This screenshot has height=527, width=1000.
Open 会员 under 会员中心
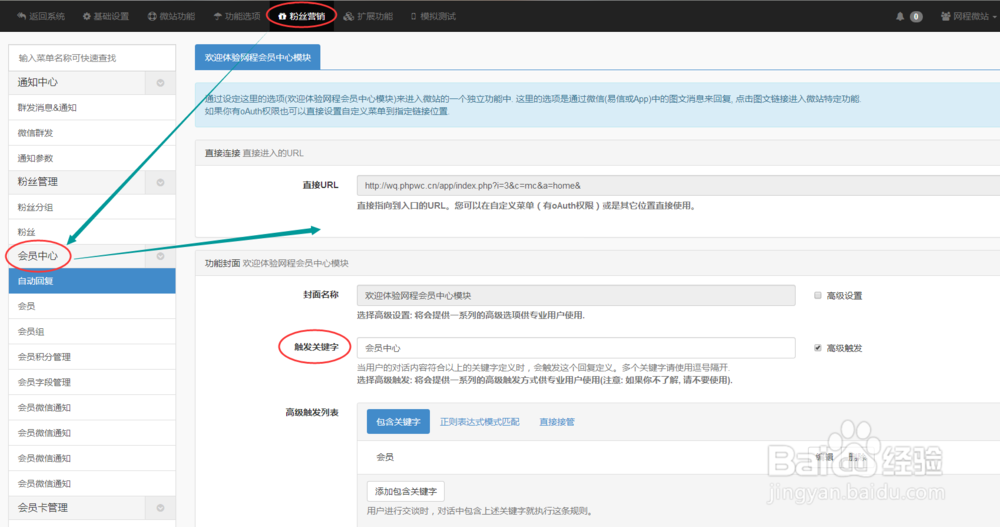pyautogui.click(x=92, y=306)
